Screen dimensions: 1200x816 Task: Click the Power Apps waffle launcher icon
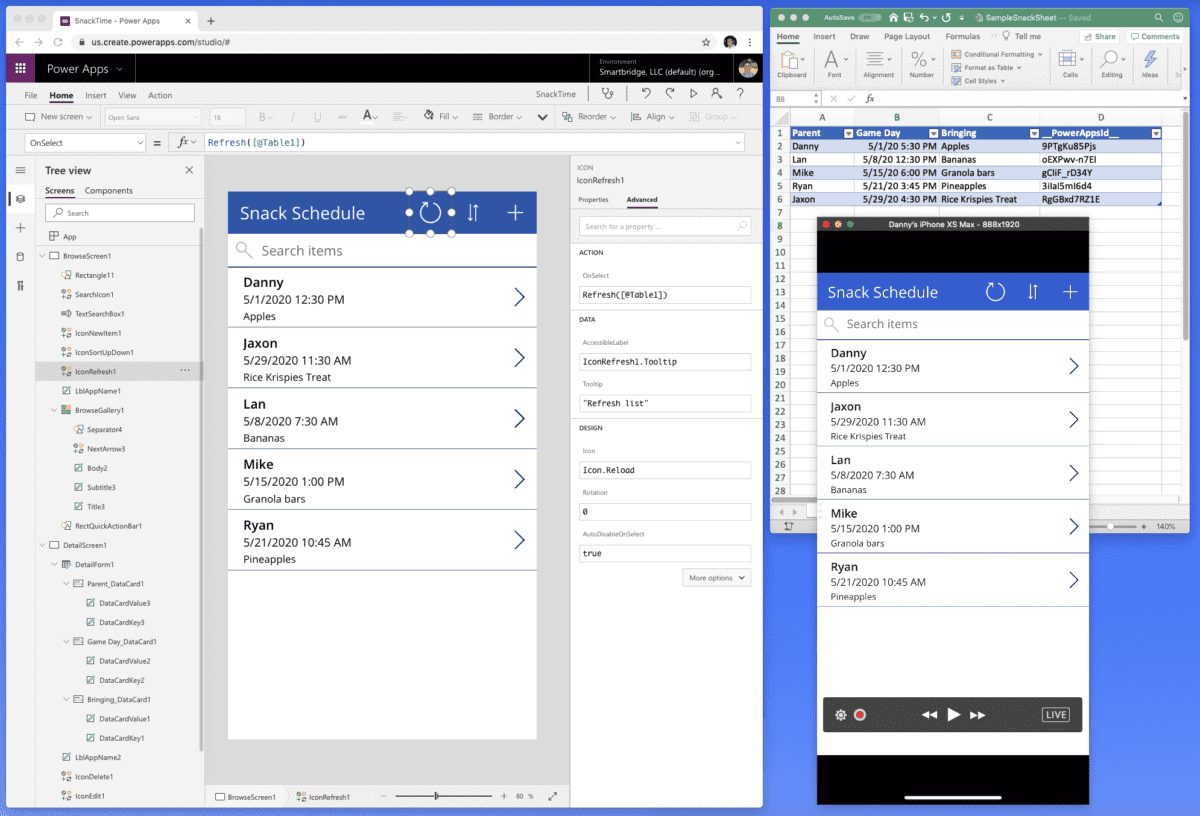(x=20, y=69)
